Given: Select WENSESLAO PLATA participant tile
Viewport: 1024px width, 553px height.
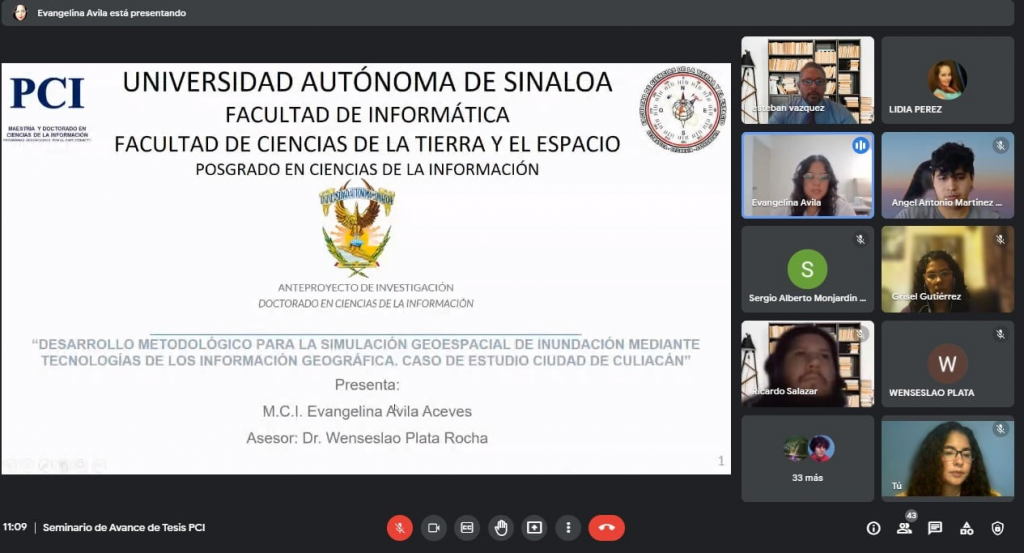Looking at the screenshot, I should tap(948, 364).
